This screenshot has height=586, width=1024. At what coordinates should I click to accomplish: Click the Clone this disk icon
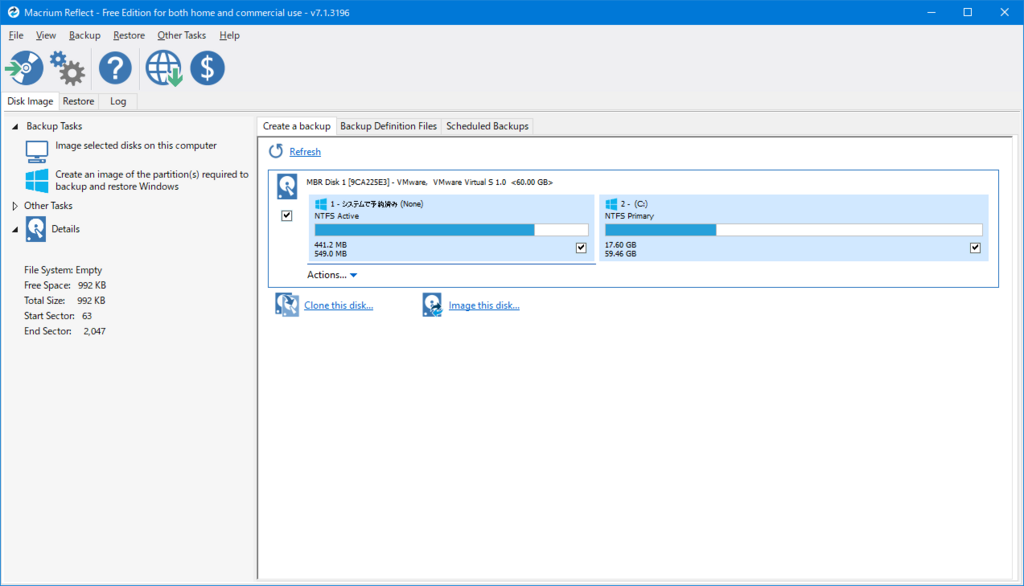pyautogui.click(x=287, y=305)
